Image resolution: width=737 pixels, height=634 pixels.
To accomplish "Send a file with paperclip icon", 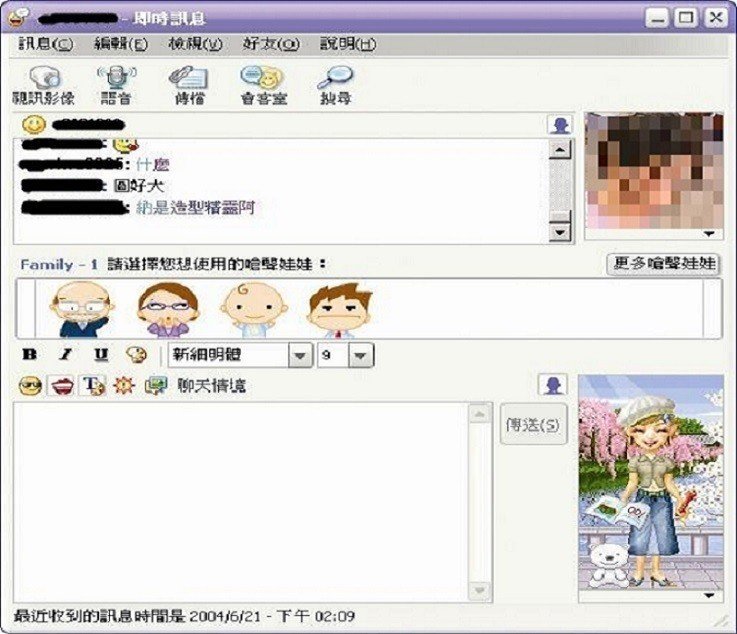I will (189, 86).
